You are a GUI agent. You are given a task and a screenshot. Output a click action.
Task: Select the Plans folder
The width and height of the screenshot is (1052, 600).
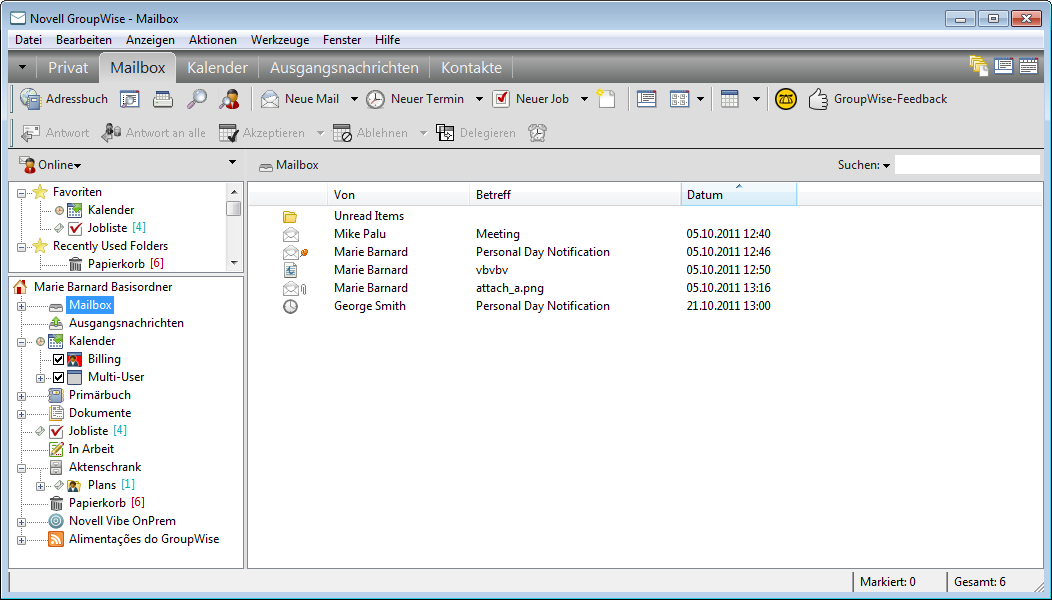(102, 485)
